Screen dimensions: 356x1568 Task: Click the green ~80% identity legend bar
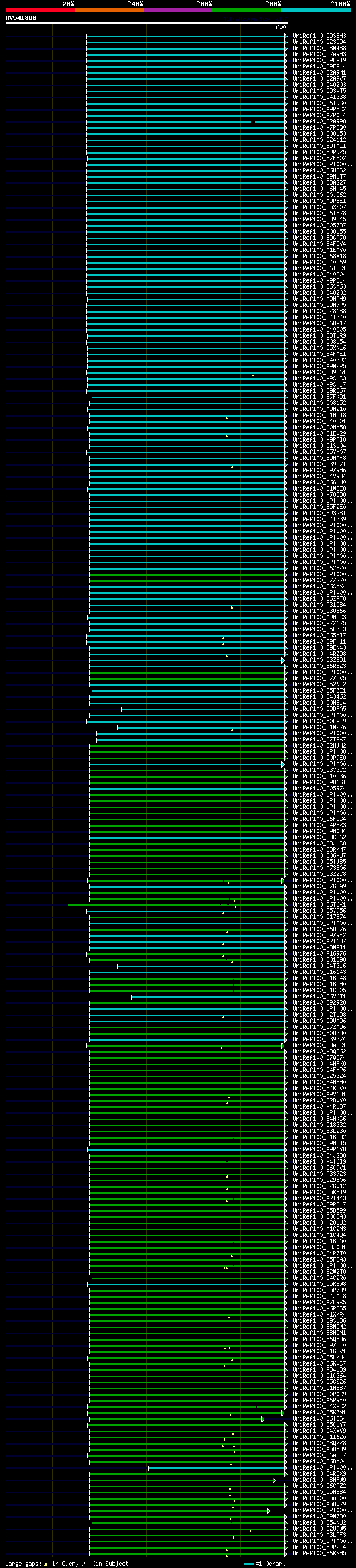(x=246, y=10)
